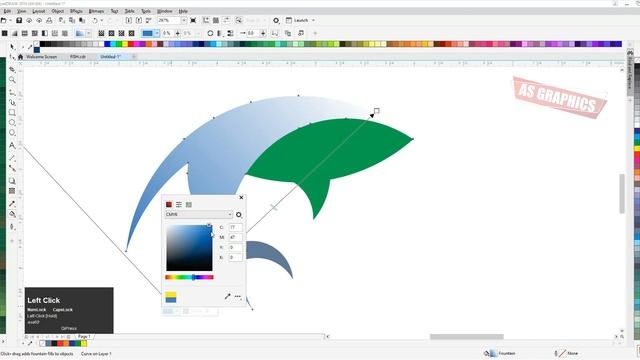Click the Import icon
This screenshot has height=360, width=640.
click(x=129, y=20)
